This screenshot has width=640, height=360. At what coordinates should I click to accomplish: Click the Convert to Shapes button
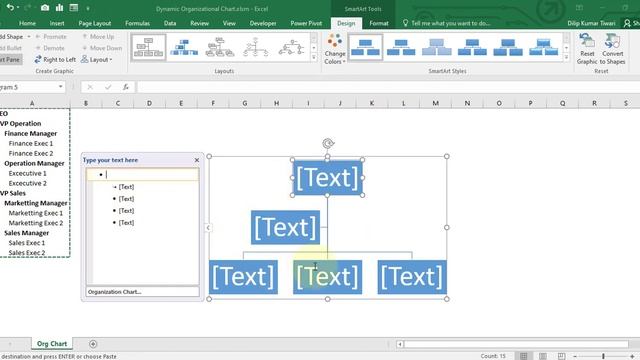[x=613, y=49]
